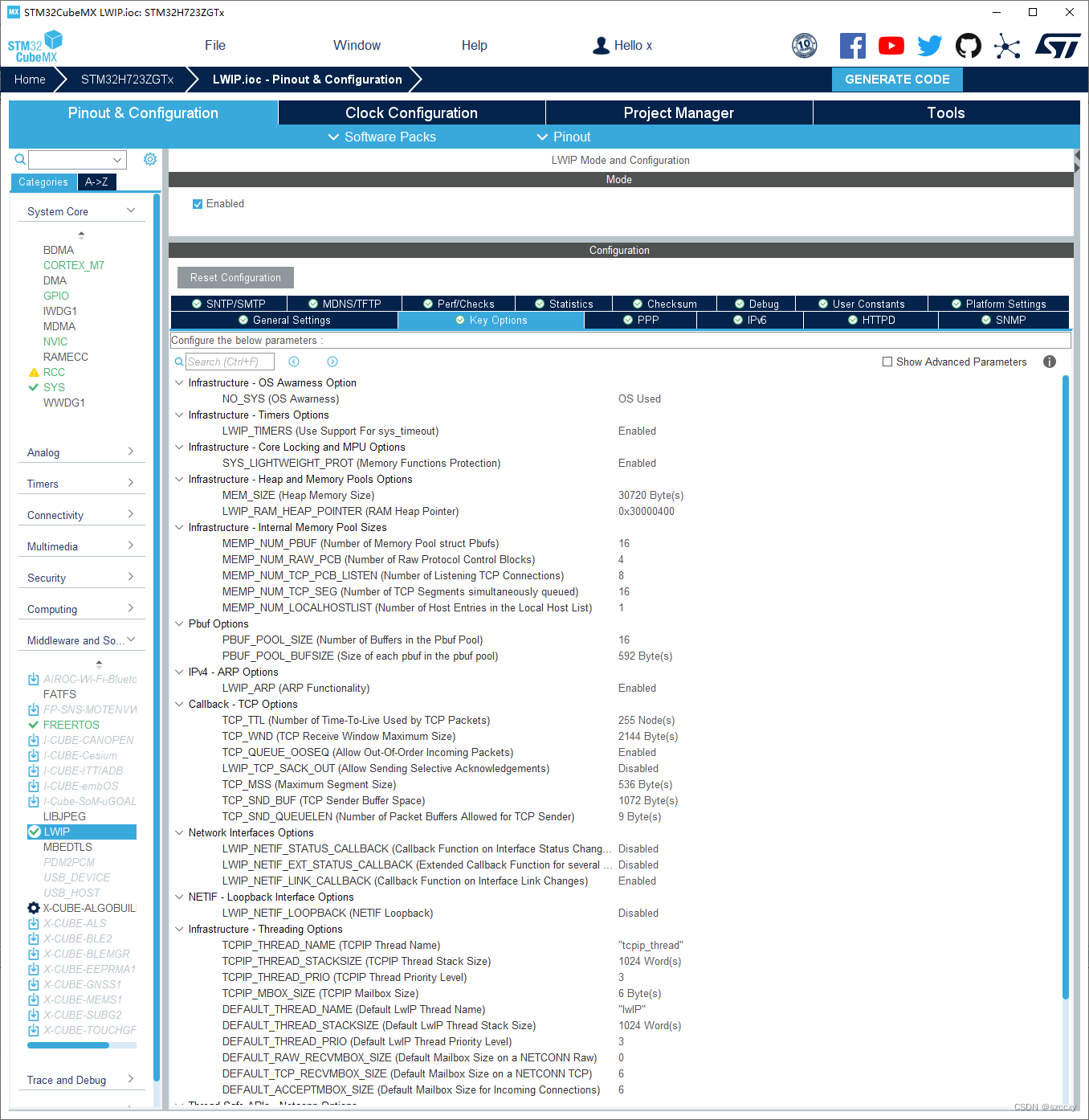The image size is (1089, 1120).
Task: Click the peripheral search magnifier icon
Action: [20, 159]
